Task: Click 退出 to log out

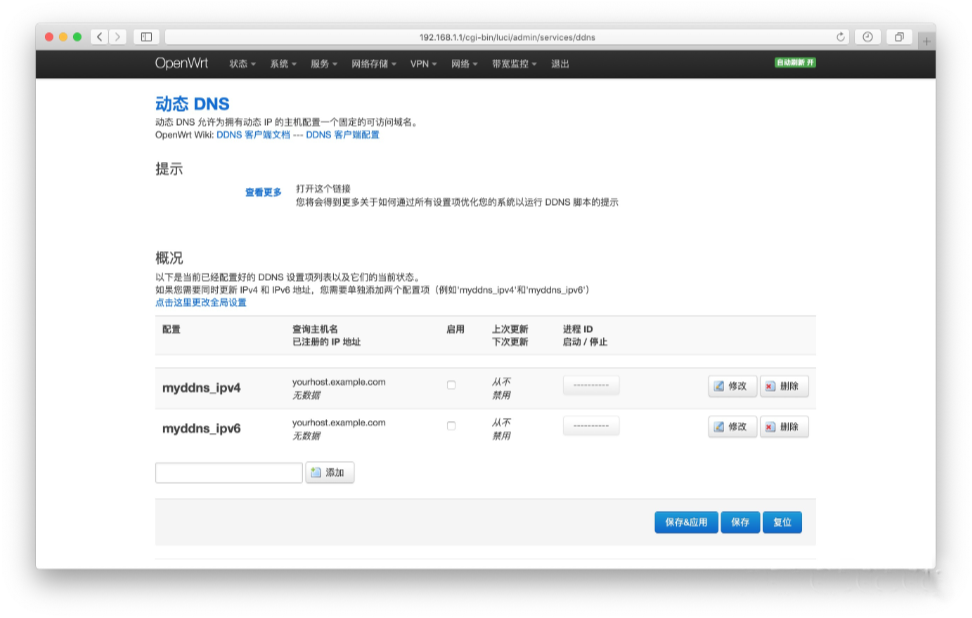Action: click(559, 63)
